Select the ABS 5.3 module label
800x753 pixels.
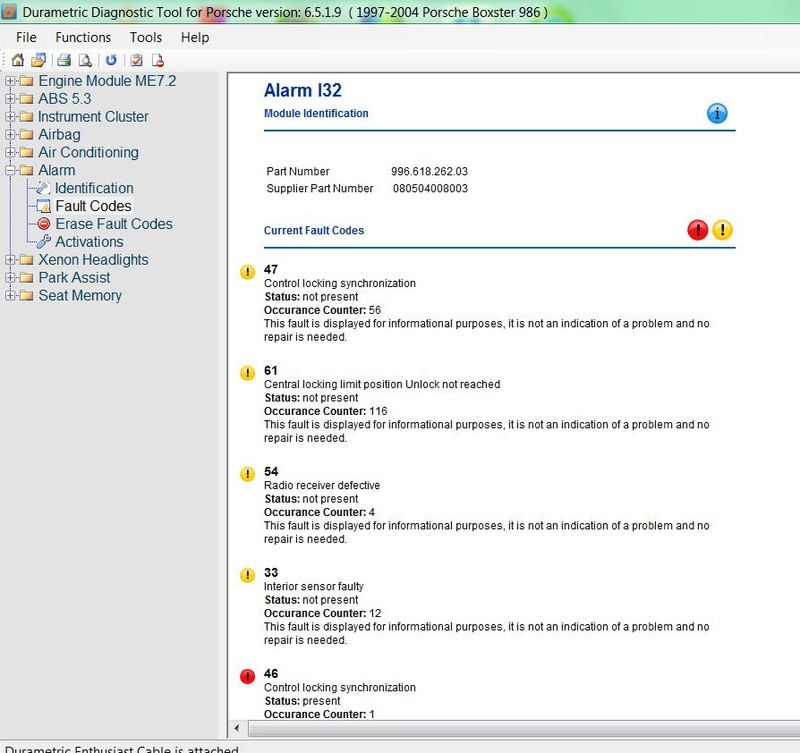pyautogui.click(x=65, y=99)
